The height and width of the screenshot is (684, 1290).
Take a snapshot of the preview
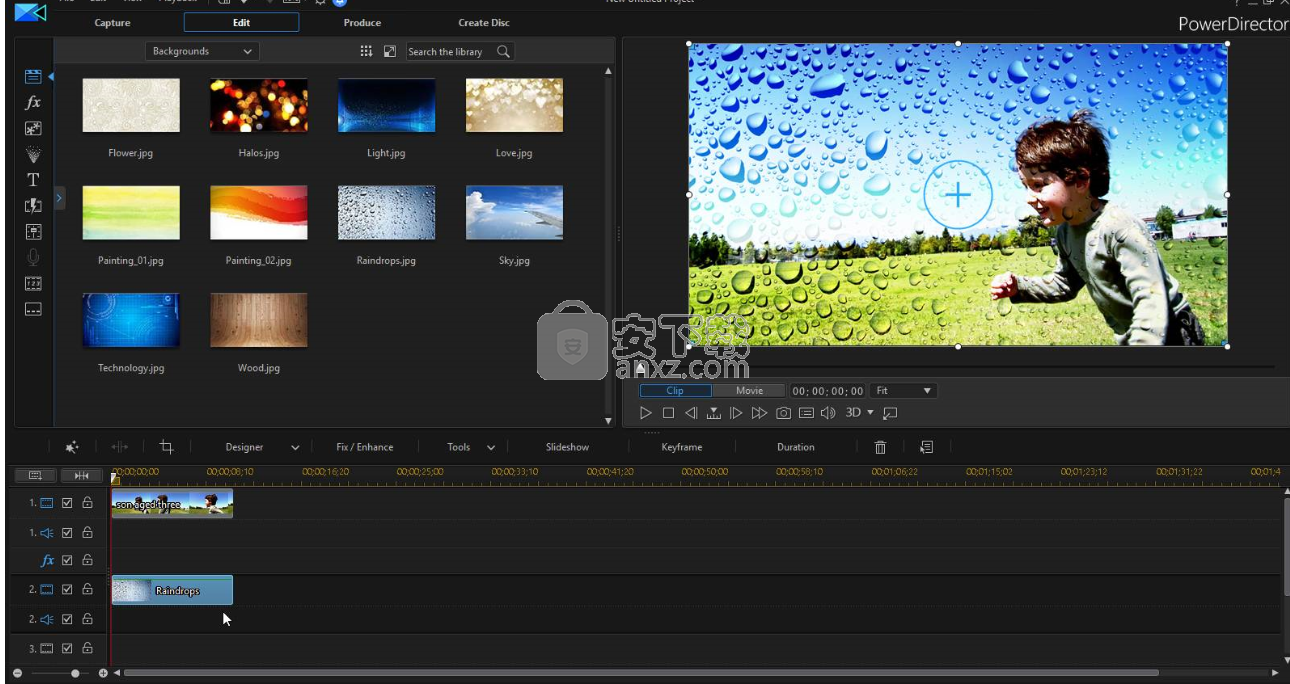[783, 413]
